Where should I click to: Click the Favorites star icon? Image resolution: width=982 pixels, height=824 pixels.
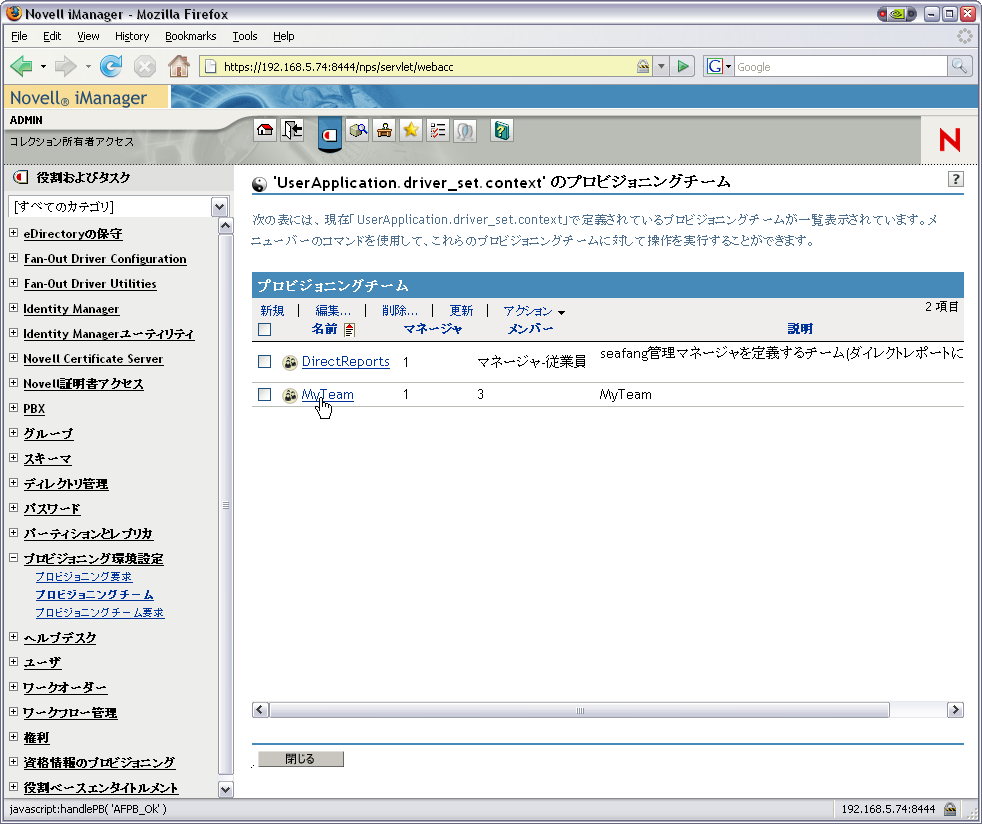(x=411, y=130)
